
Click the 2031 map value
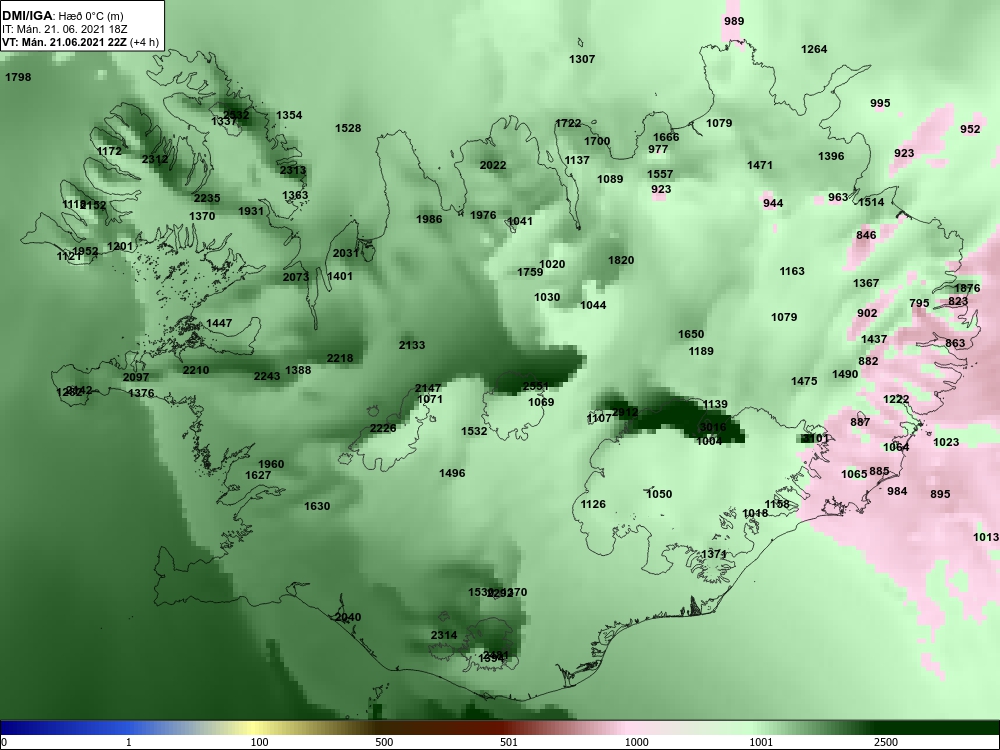point(346,253)
